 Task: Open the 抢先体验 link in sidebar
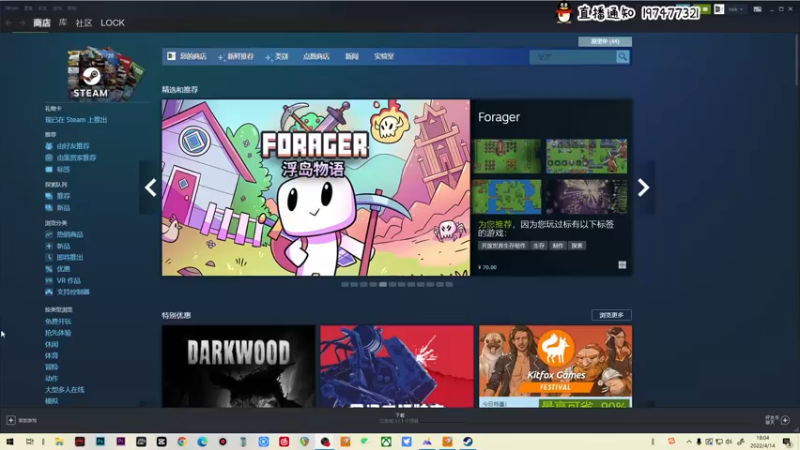click(58, 333)
